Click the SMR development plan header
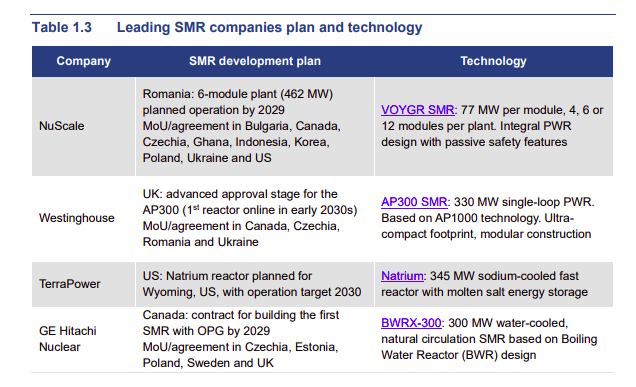This screenshot has width=636, height=387. click(x=255, y=61)
